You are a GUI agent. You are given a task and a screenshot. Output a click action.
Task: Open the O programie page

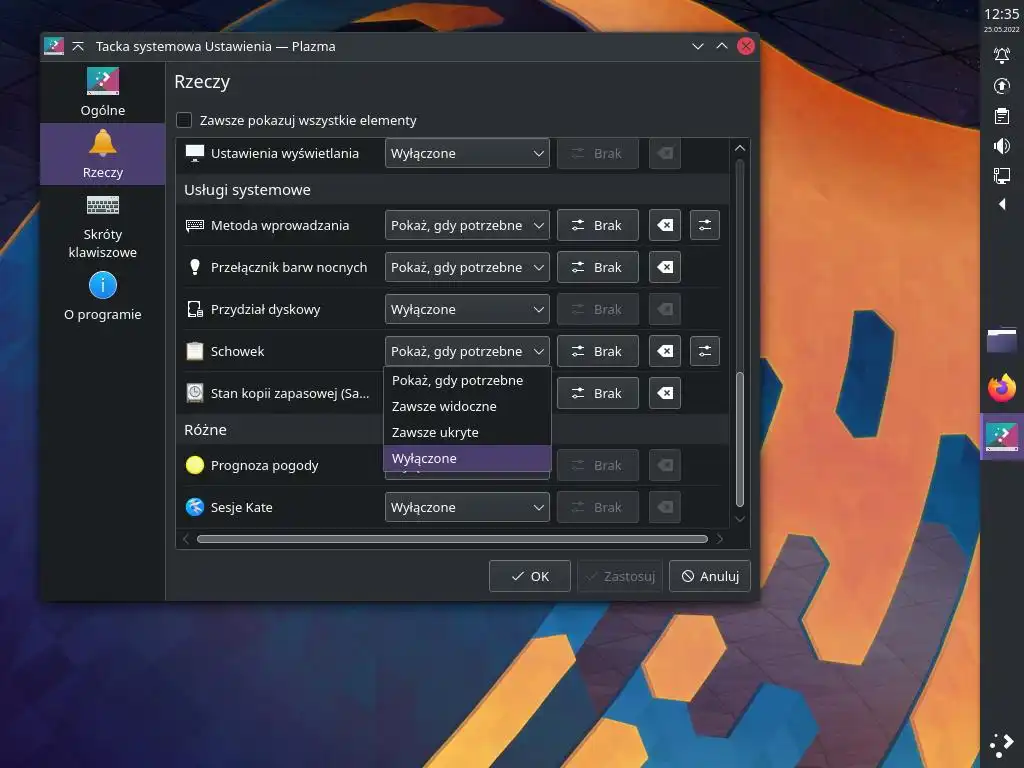pyautogui.click(x=103, y=297)
